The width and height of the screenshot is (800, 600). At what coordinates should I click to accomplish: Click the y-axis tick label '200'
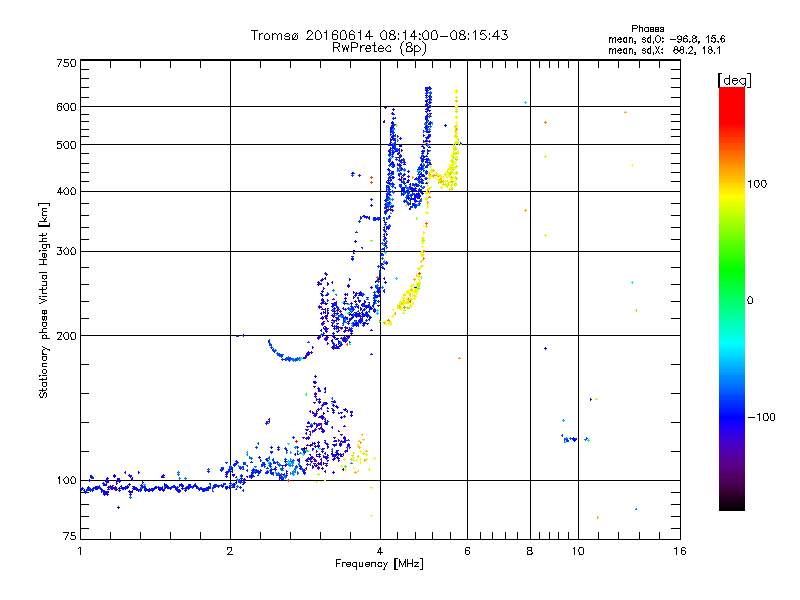coord(66,336)
